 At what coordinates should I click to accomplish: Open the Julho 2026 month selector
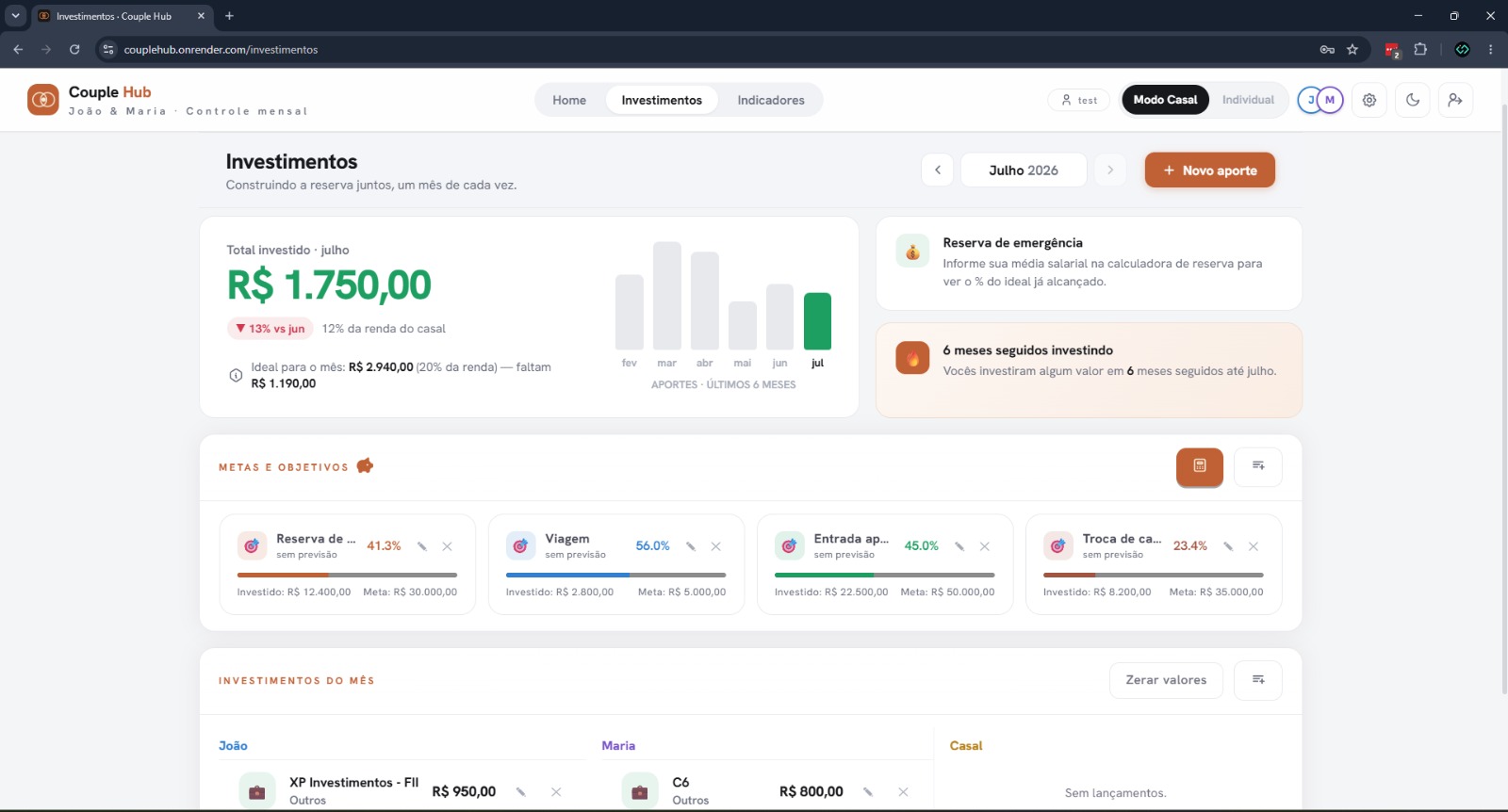point(1024,170)
